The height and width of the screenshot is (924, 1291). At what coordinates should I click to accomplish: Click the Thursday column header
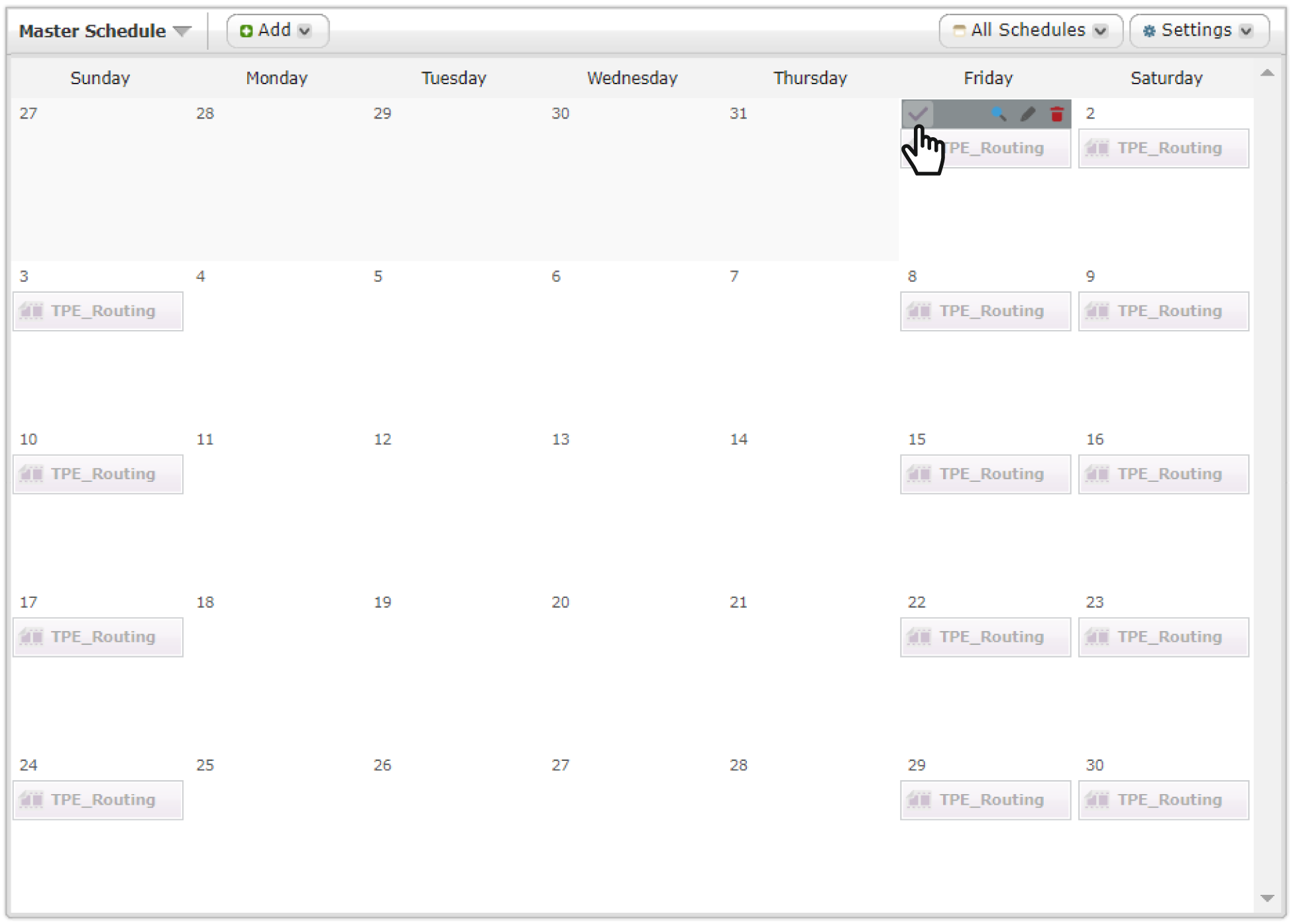pos(811,78)
